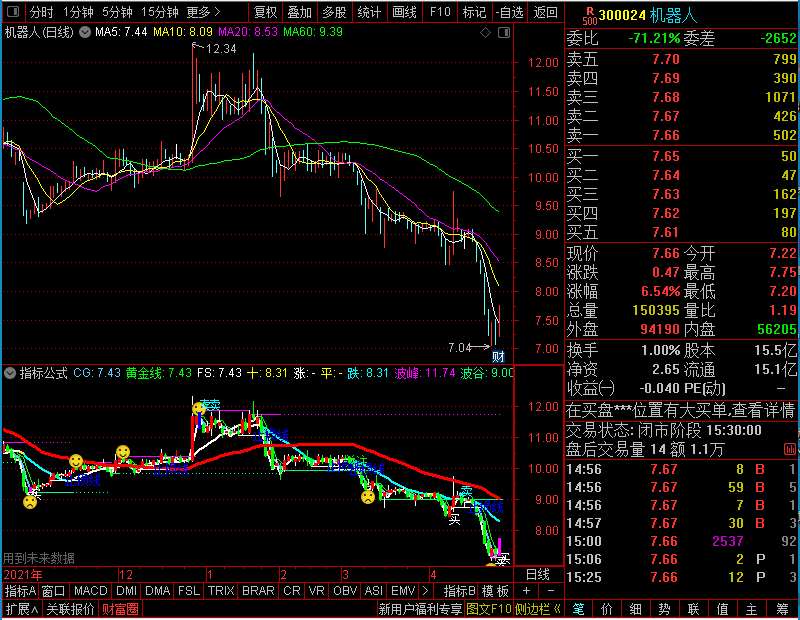Open the 指标公式 indicator dropdown arrow
The width and height of the screenshot is (800, 620).
10,373
